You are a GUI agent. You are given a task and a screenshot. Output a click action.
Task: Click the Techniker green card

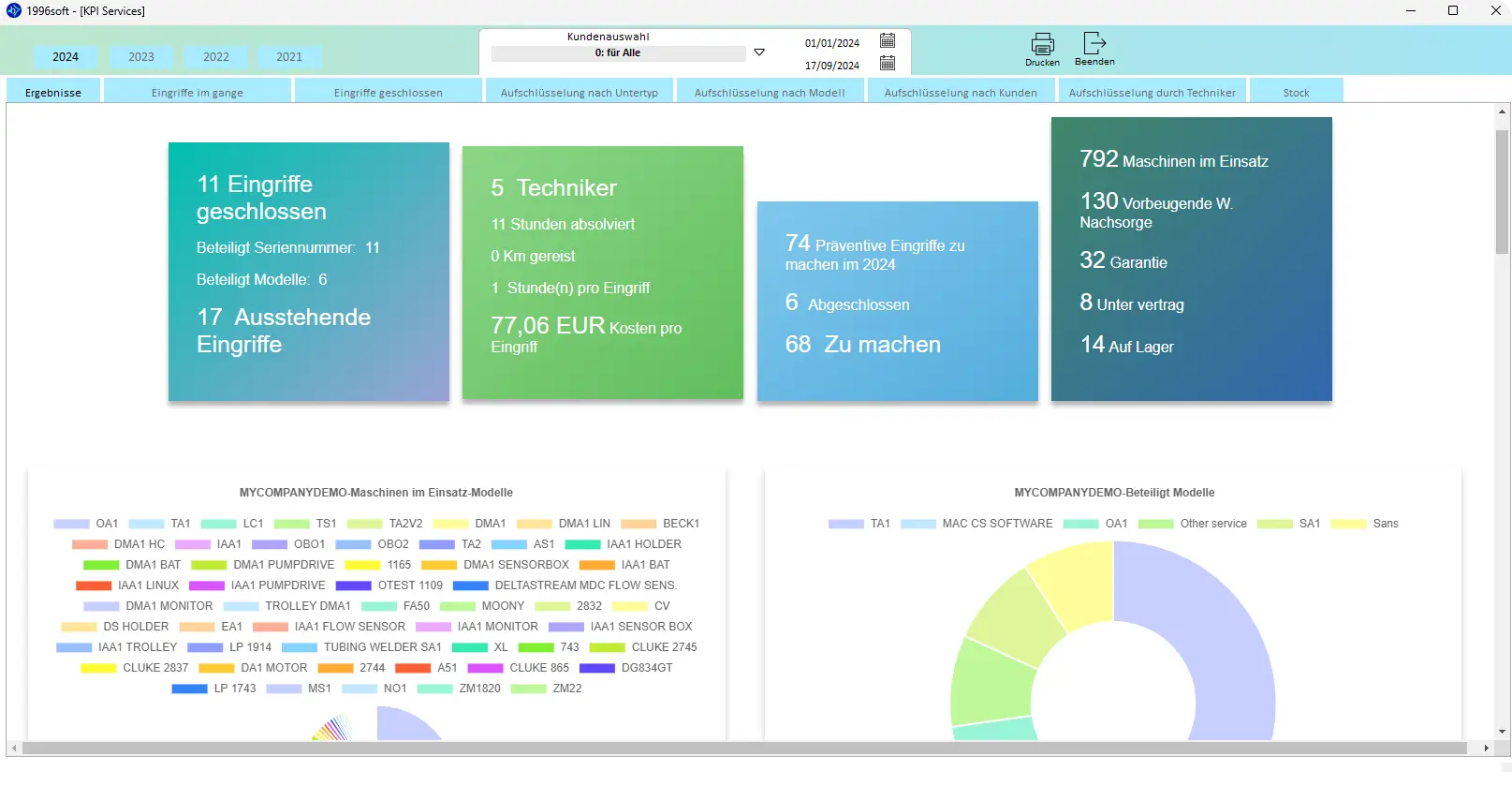pos(603,273)
